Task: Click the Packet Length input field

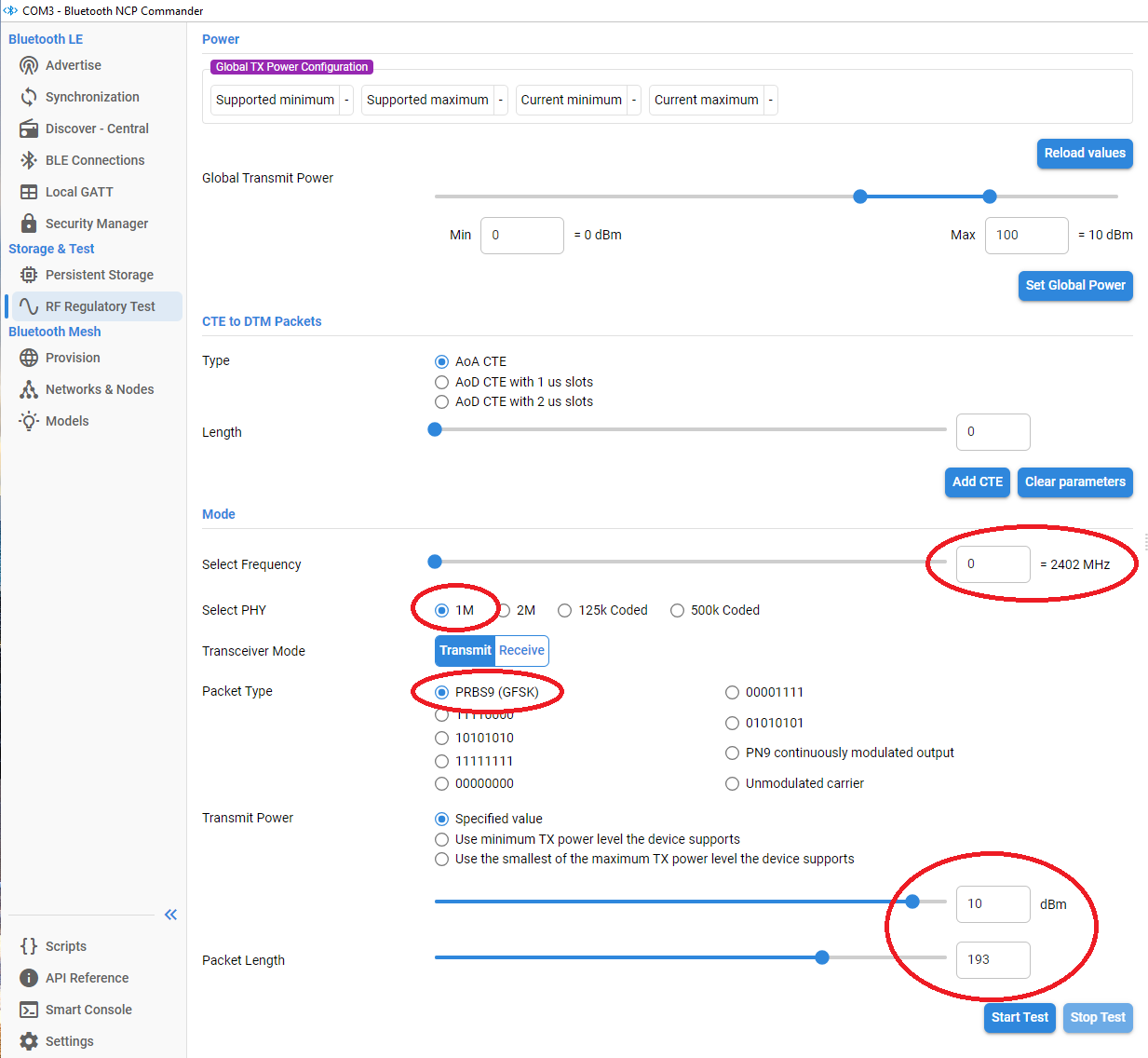Action: 993,960
